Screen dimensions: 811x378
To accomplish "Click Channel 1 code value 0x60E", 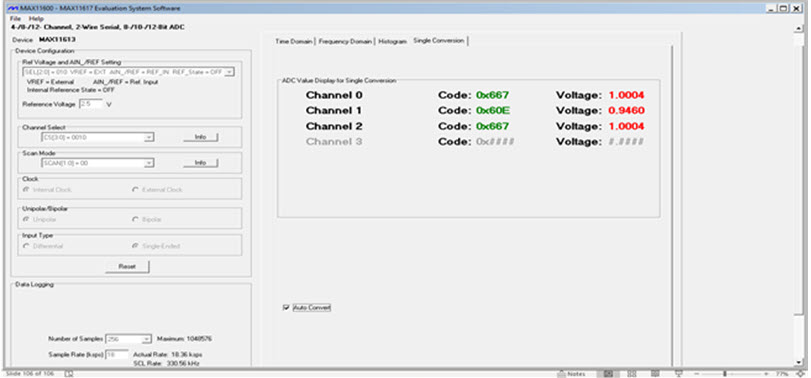I will (492, 111).
